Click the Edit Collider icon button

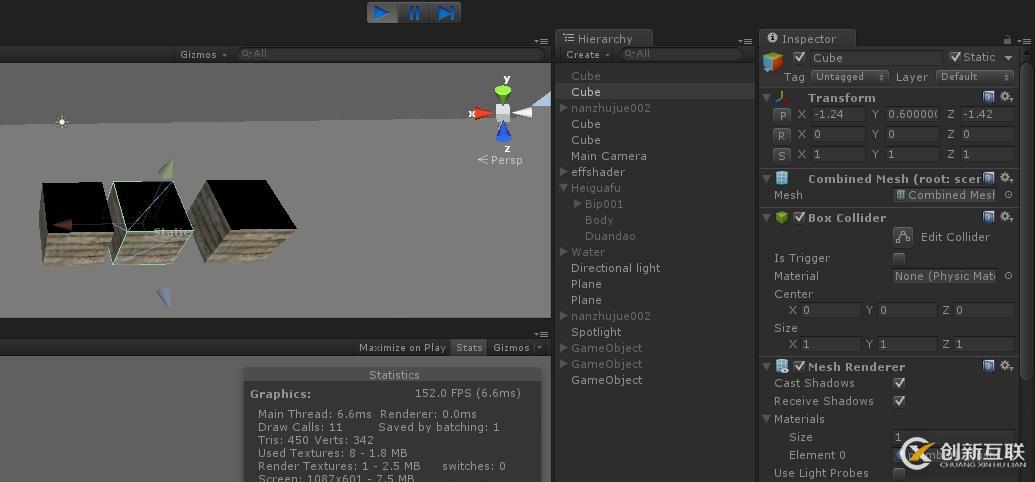(902, 236)
